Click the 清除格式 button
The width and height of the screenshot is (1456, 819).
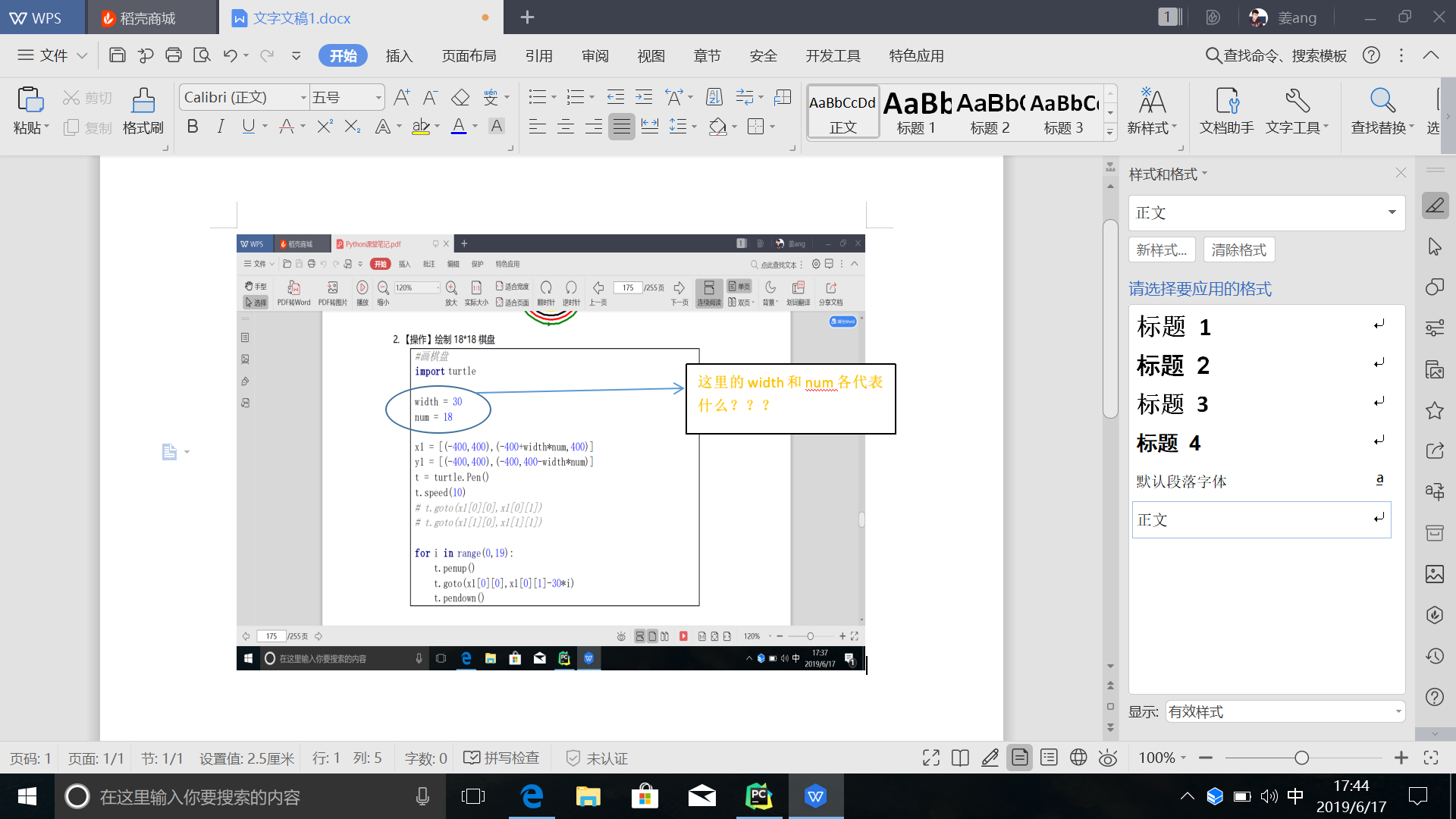[1239, 249]
